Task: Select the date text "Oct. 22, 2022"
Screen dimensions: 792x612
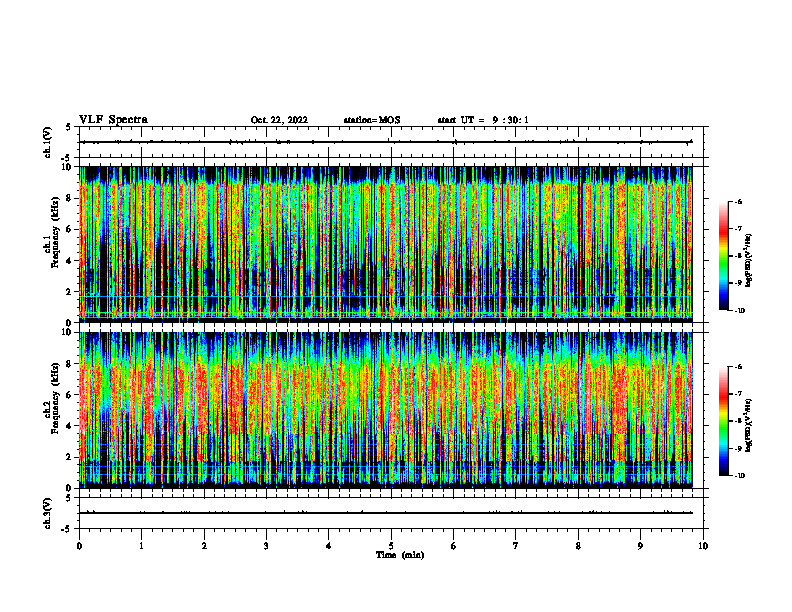Action: click(279, 120)
